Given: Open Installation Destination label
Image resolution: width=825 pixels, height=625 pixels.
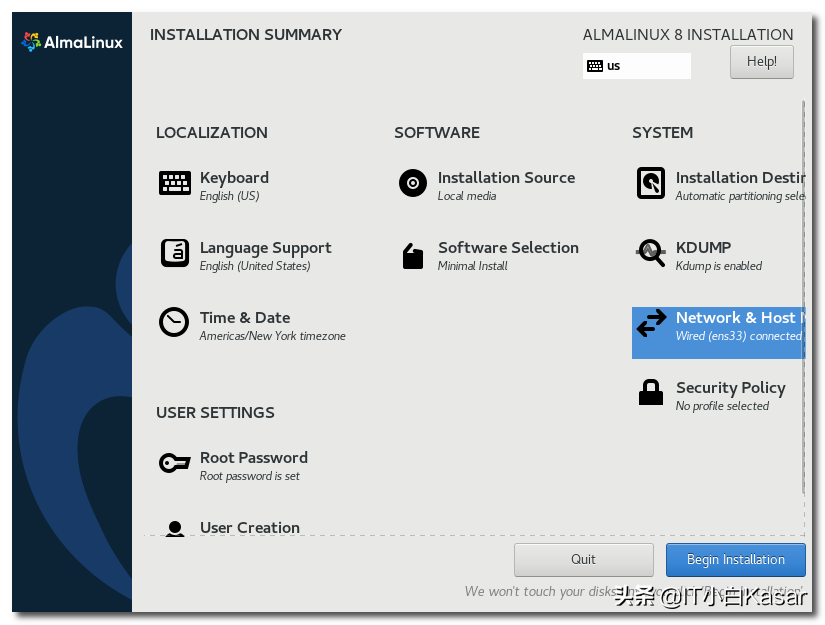Looking at the screenshot, I should tap(740, 178).
